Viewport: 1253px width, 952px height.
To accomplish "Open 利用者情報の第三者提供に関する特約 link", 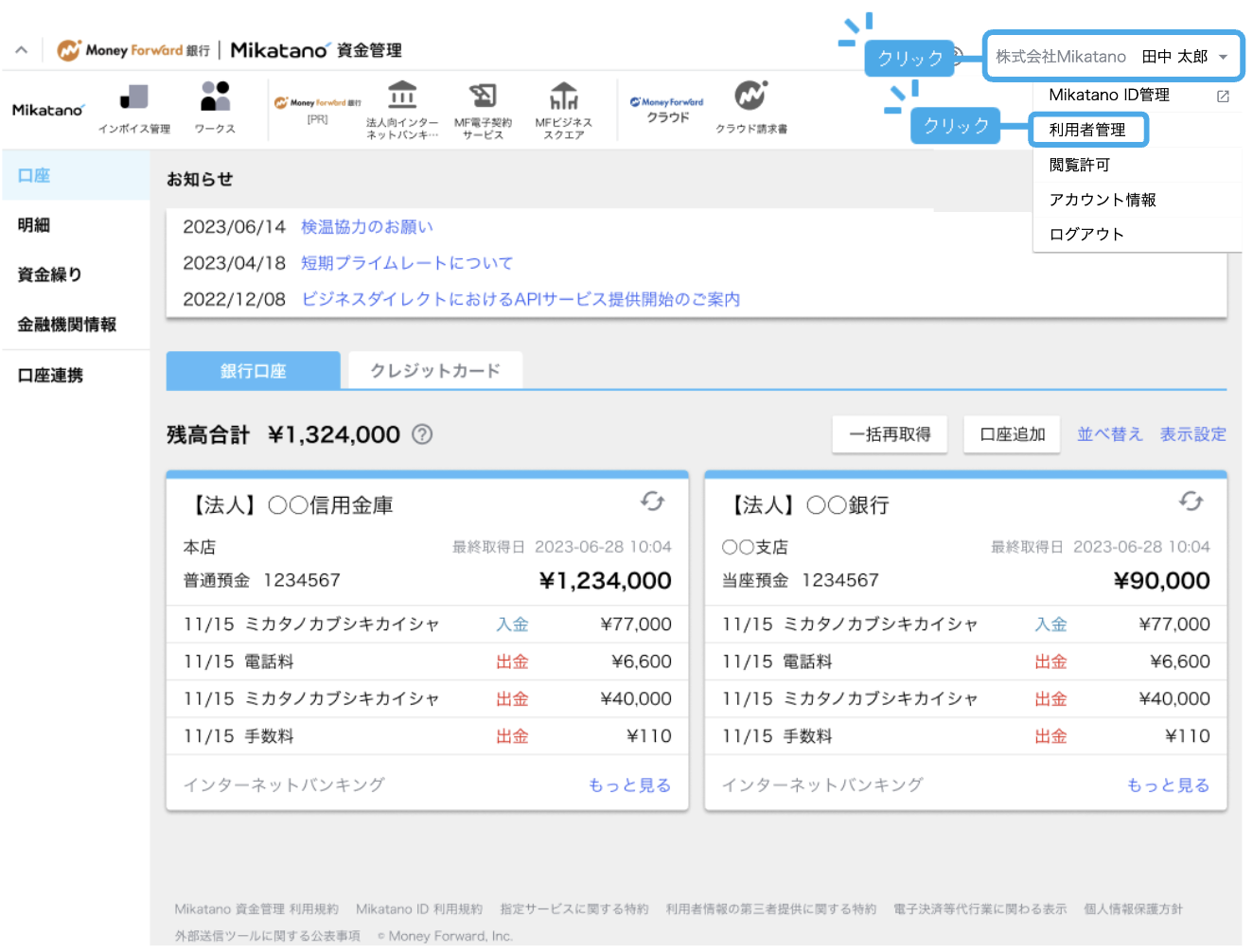I will click(x=770, y=909).
